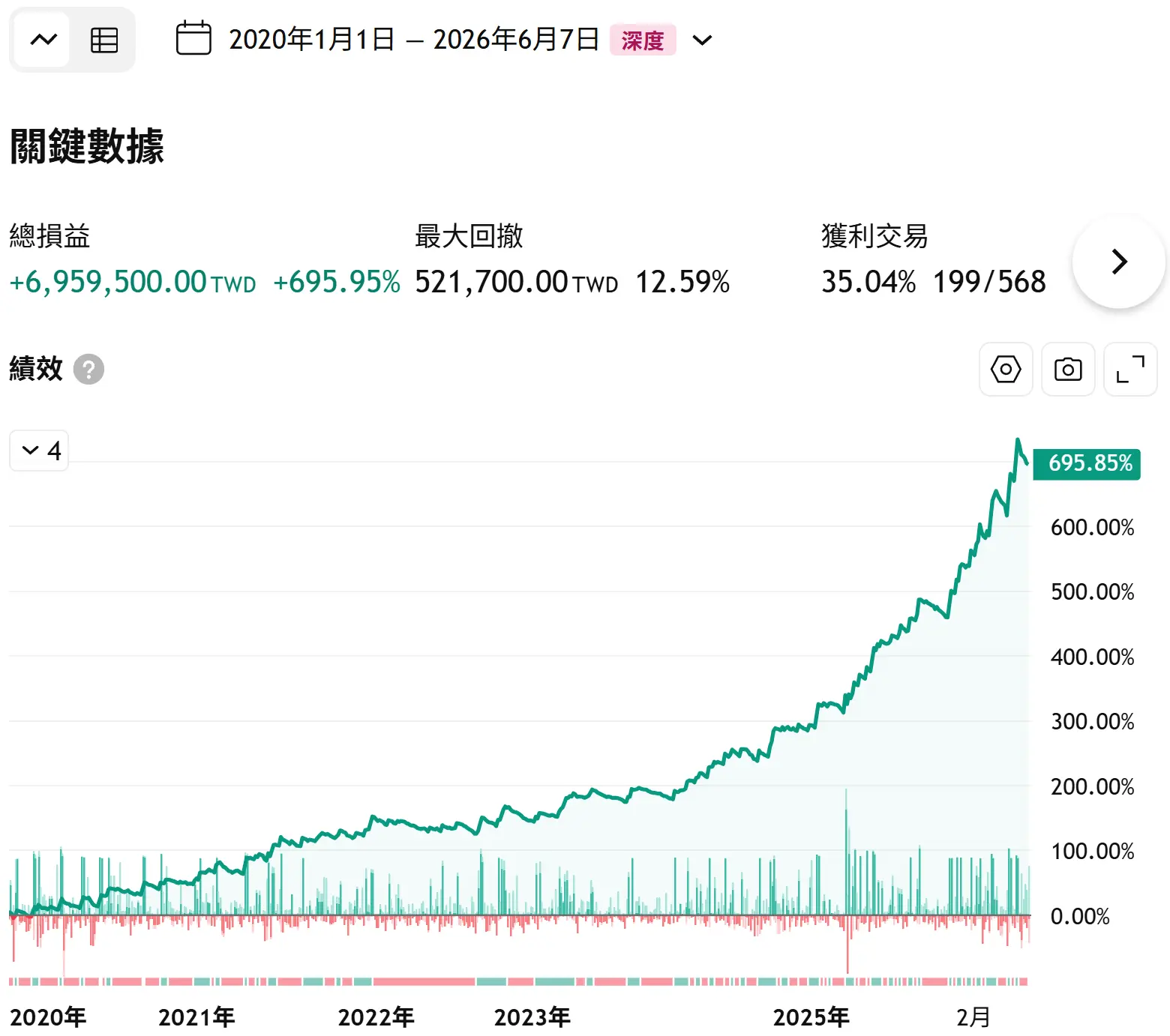Click the 最大回撤 label
Image resolution: width=1170 pixels, height=1036 pixels.
pos(469,236)
